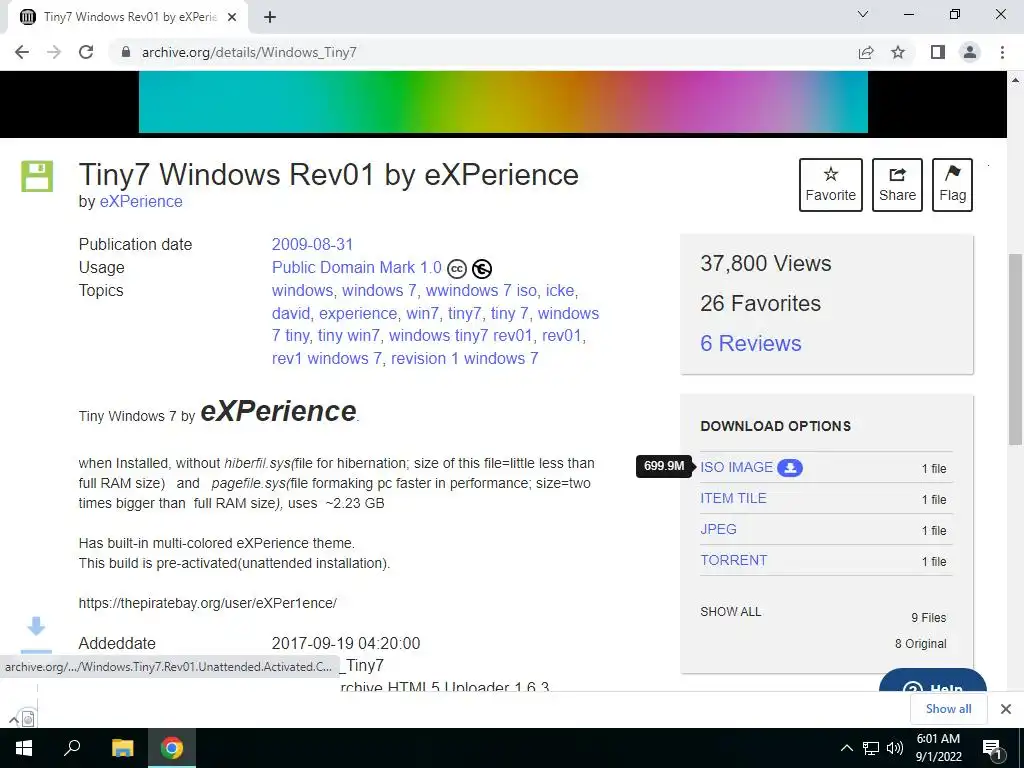Open taskbar search
This screenshot has height=768, width=1024.
(x=72, y=748)
